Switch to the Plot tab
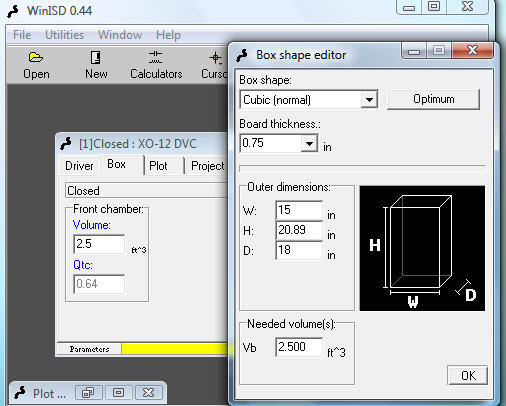 pyautogui.click(x=159, y=166)
